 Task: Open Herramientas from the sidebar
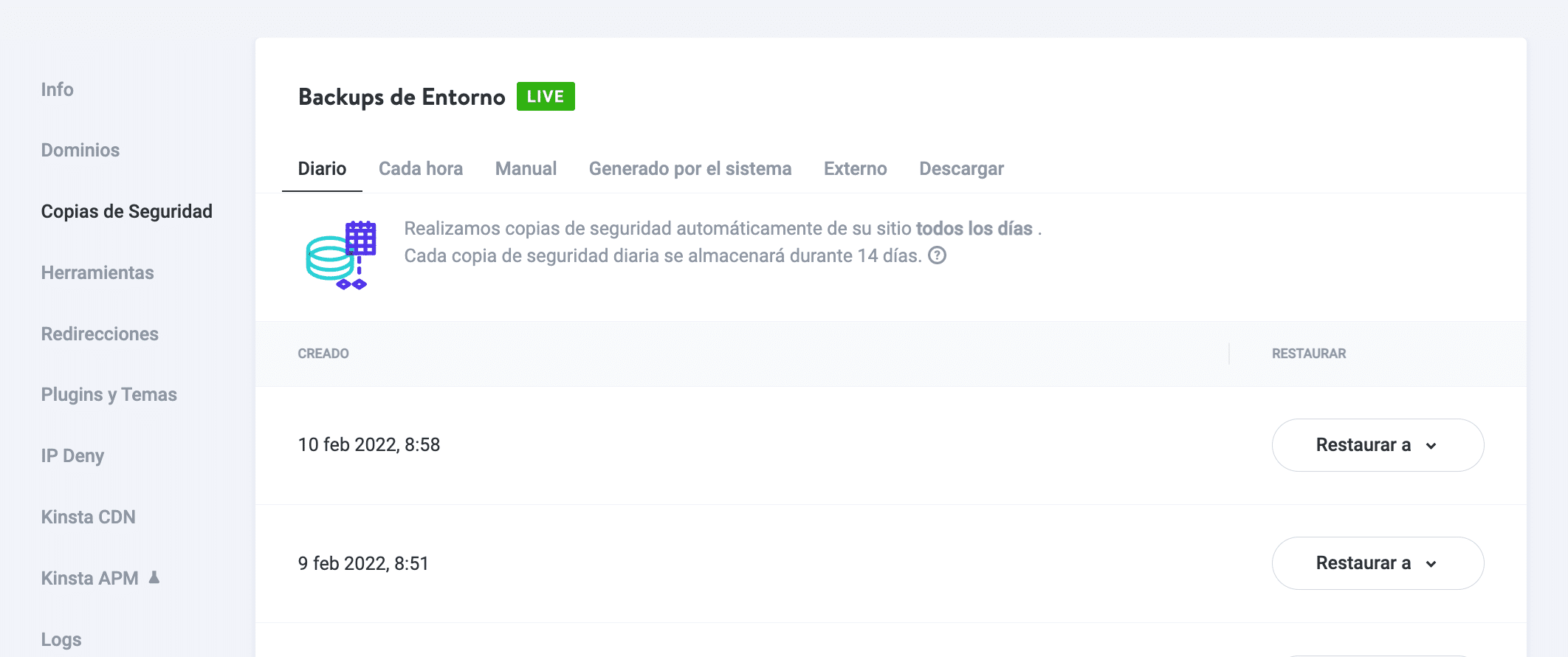97,273
